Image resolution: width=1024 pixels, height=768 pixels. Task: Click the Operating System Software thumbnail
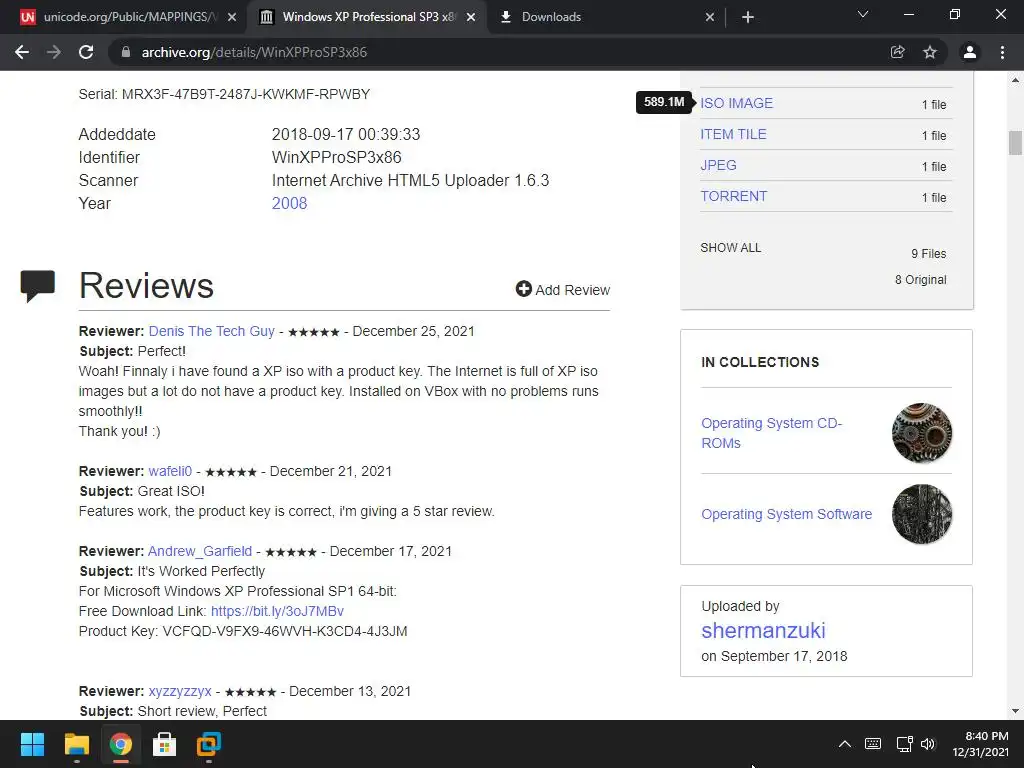[921, 514]
